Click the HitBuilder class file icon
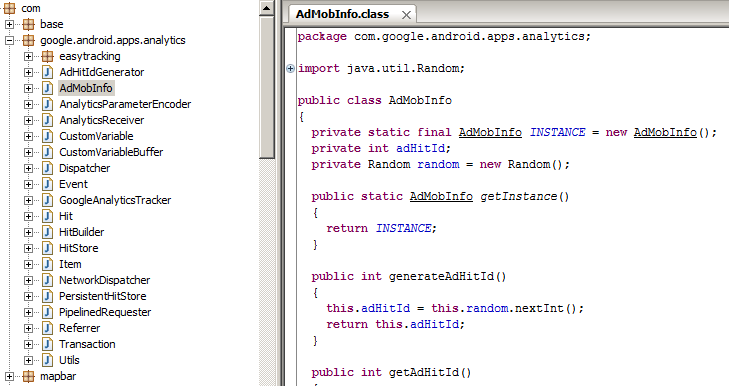This screenshot has height=386, width=729. click(x=47, y=232)
